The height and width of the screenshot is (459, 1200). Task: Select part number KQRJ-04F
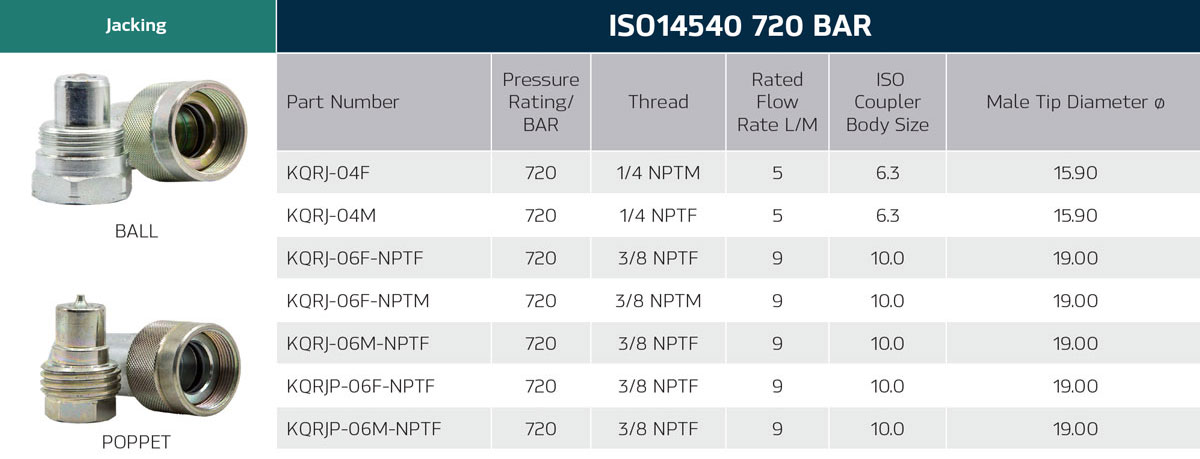point(328,173)
